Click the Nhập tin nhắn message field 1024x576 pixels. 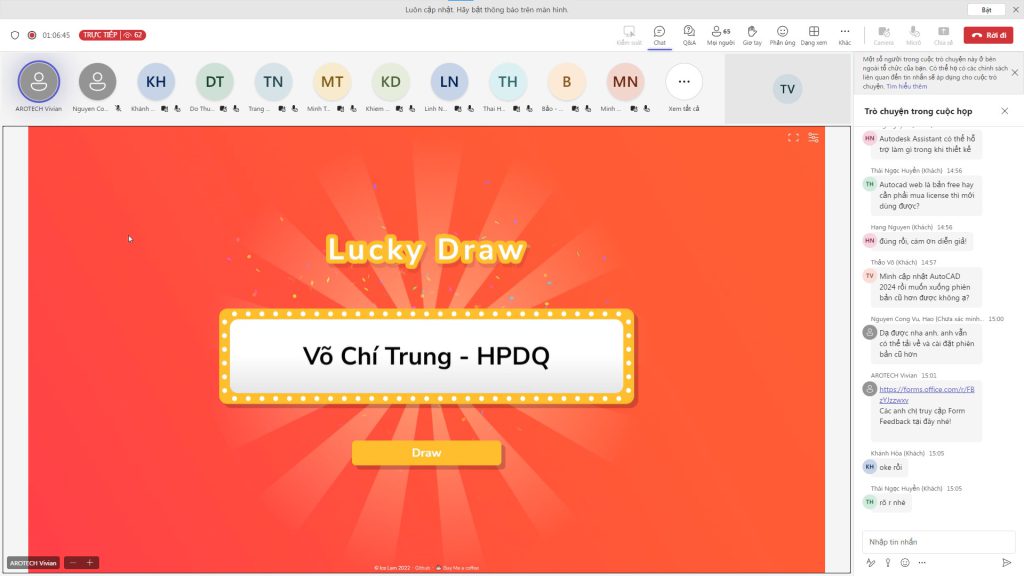click(938, 541)
